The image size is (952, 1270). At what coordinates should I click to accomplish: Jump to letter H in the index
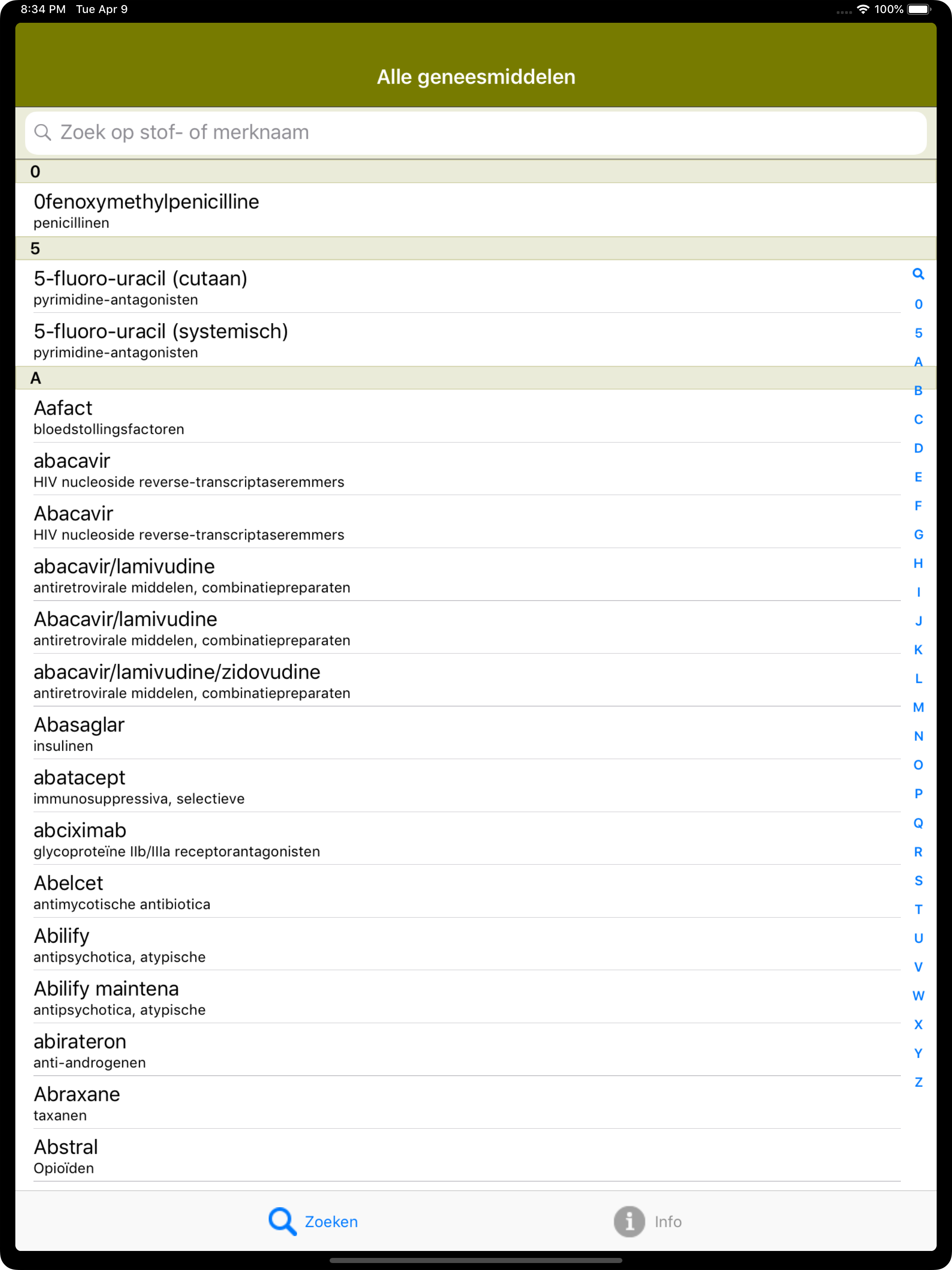click(918, 563)
